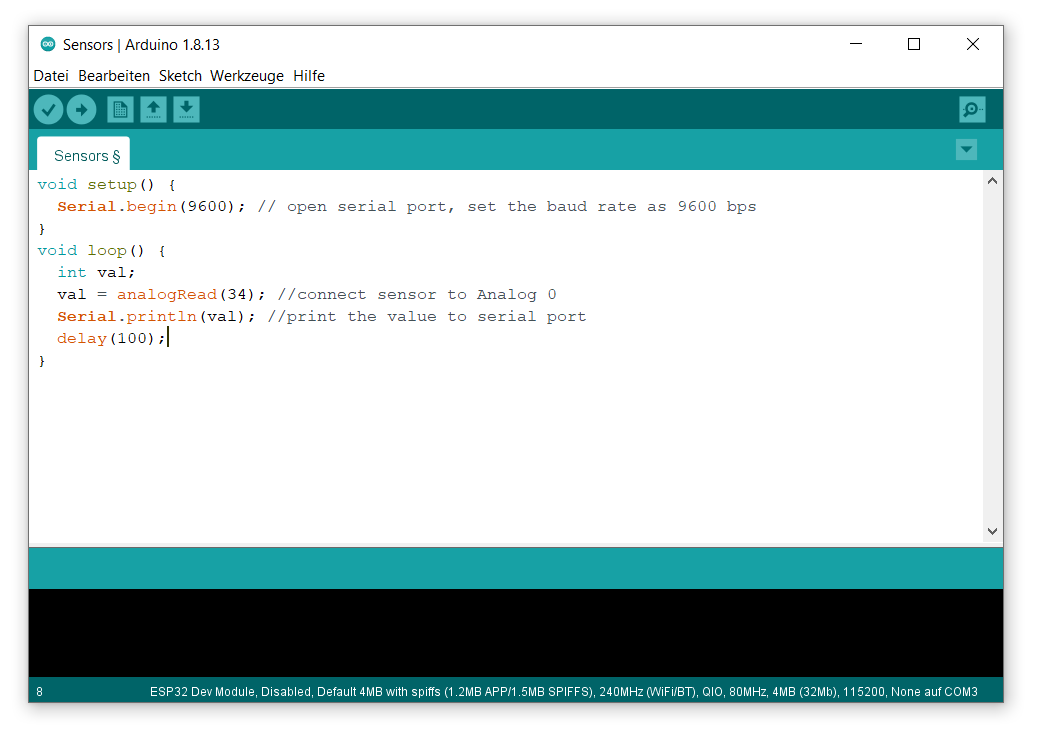Select the Sensors sketch tab

(x=83, y=155)
